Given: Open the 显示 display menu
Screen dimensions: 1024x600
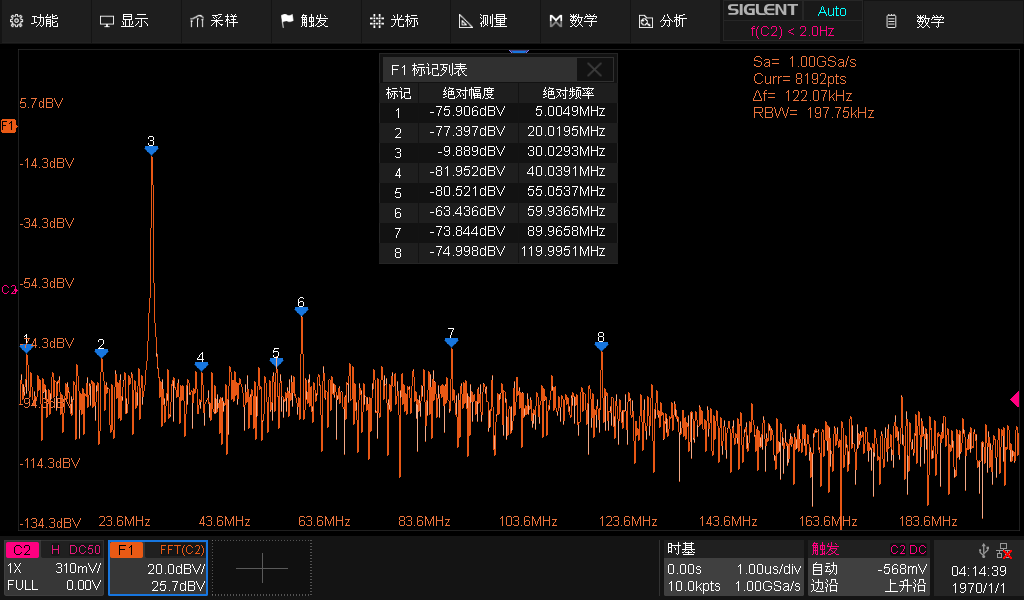Looking at the screenshot, I should pyautogui.click(x=124, y=21).
